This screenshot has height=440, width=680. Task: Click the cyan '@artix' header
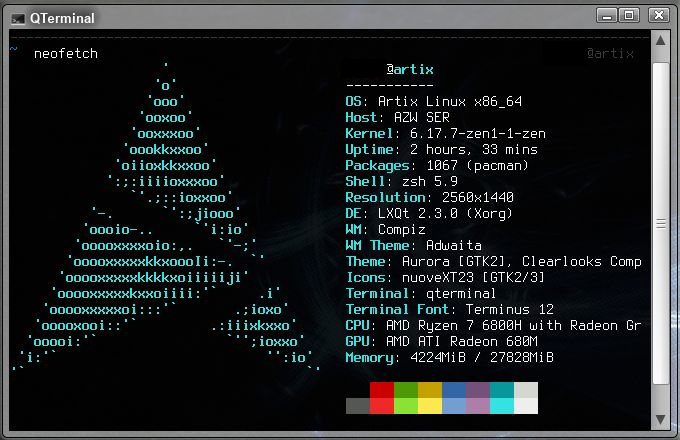coord(410,69)
